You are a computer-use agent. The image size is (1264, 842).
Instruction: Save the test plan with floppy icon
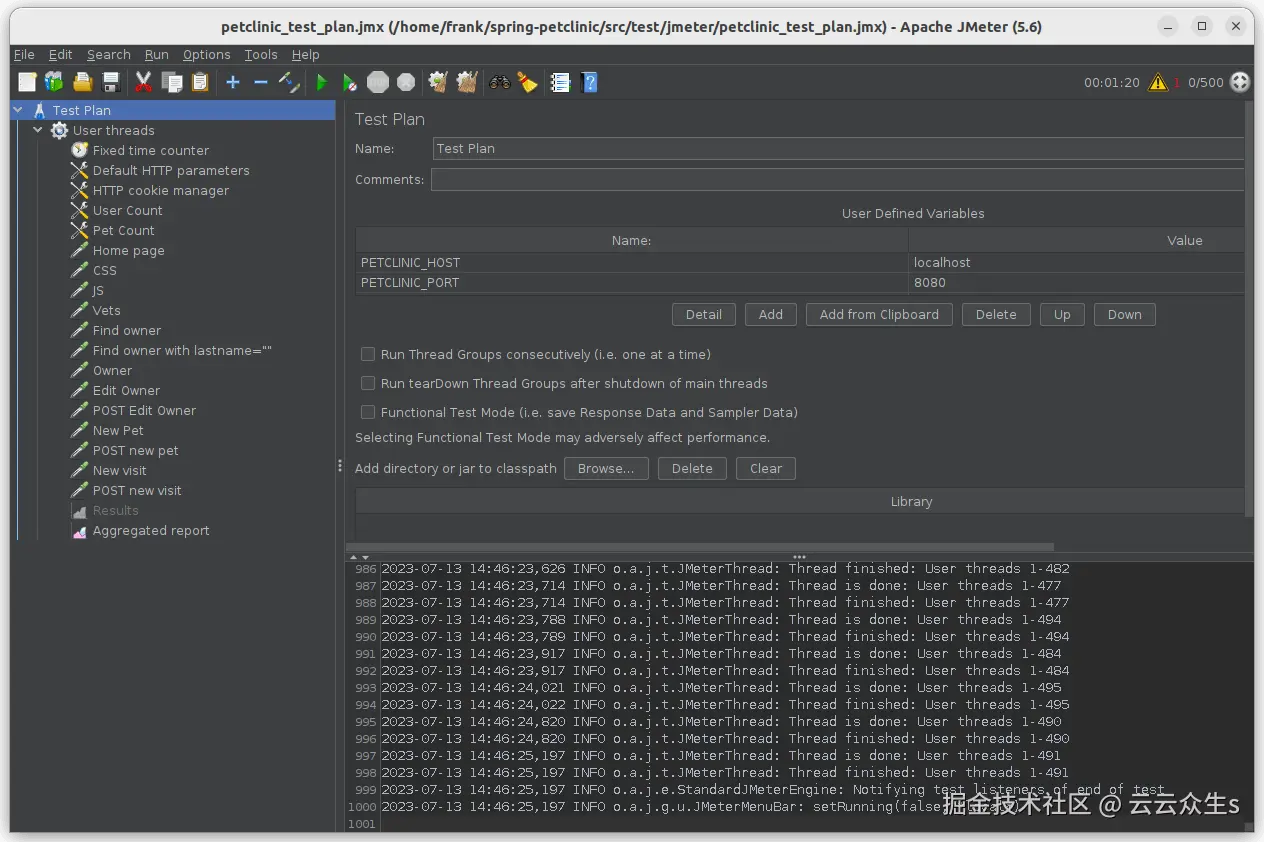pyautogui.click(x=111, y=83)
